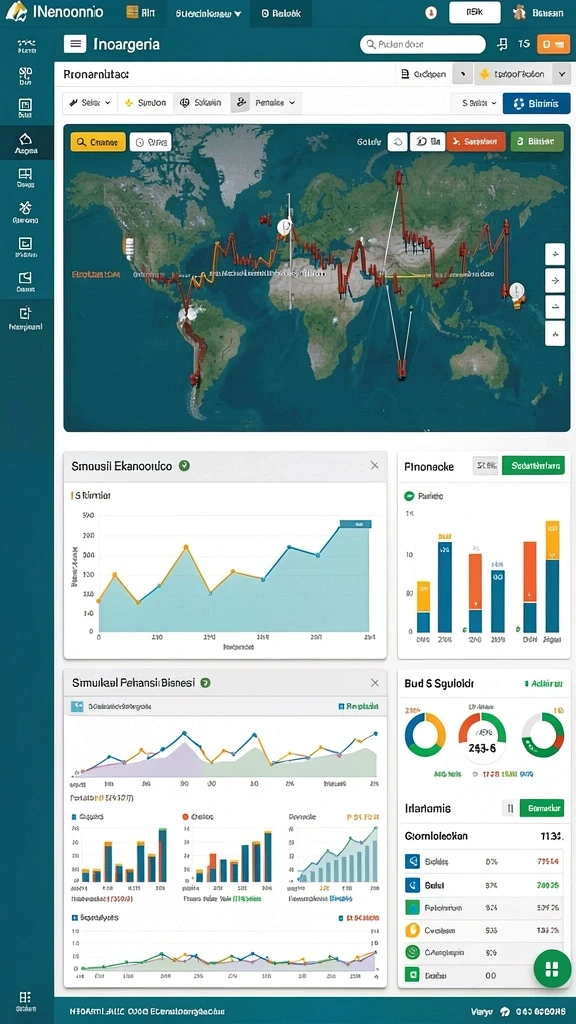Open the hamburger menu beside Inoargeria
576x1024 pixels.
tap(75, 44)
